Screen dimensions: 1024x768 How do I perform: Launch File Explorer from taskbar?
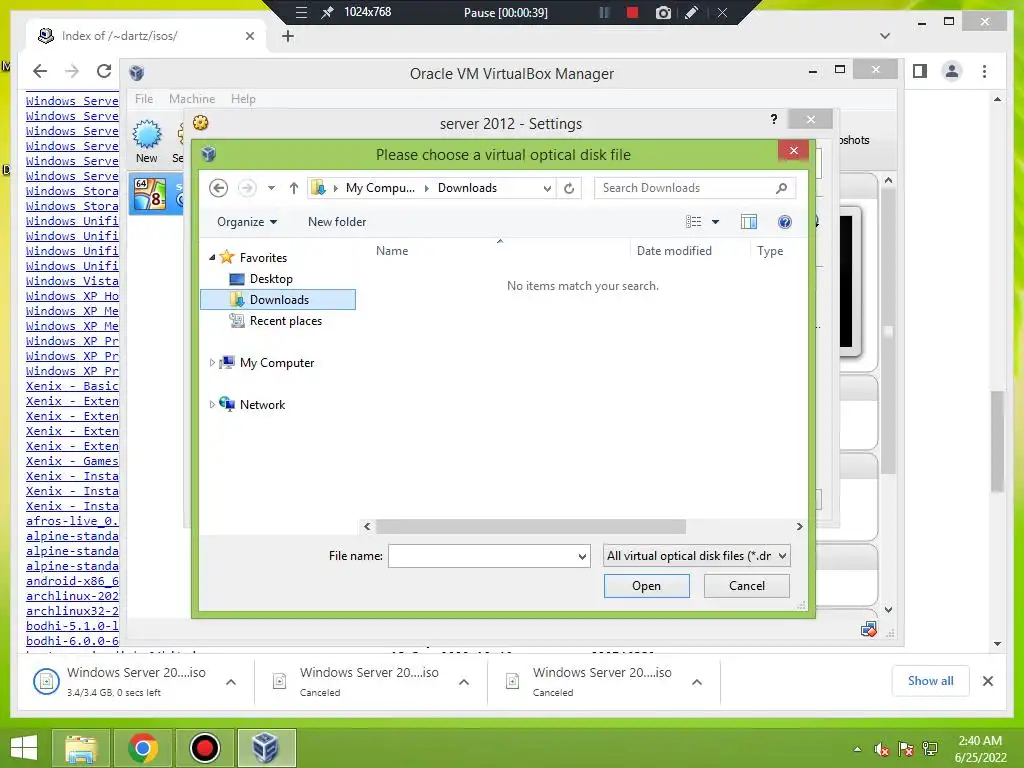81,748
